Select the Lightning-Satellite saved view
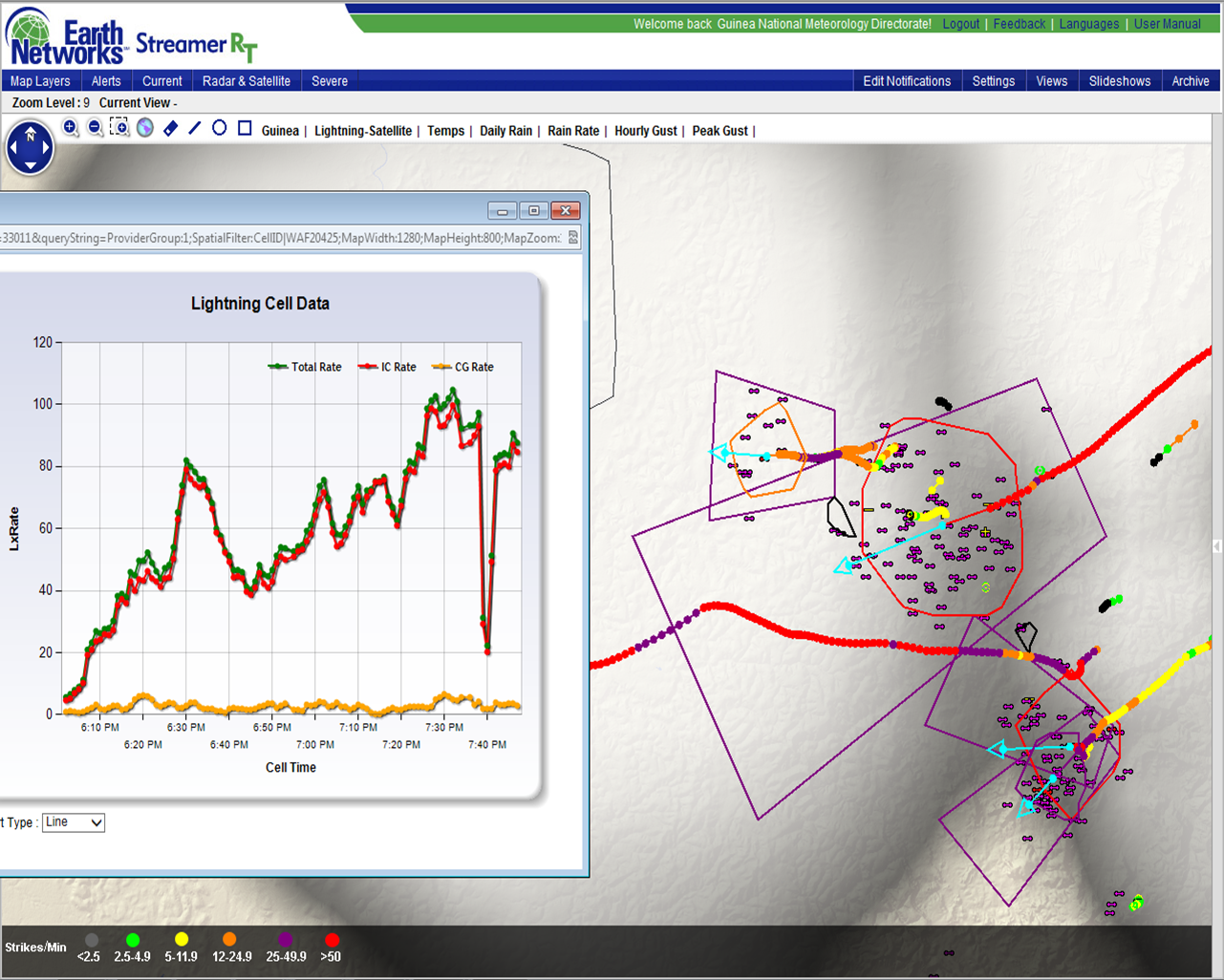This screenshot has height=980, width=1224. 363,131
